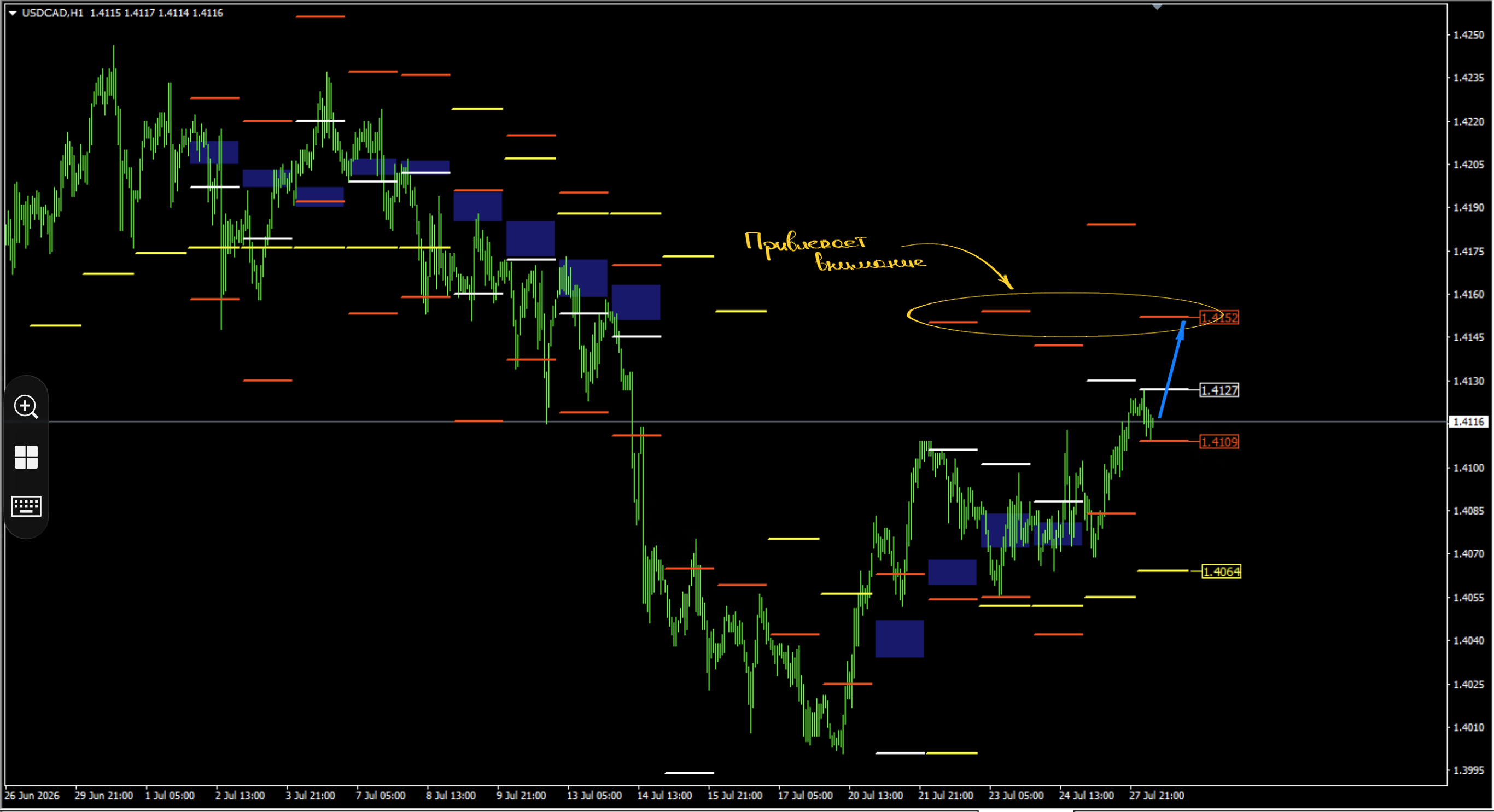Select the 1.4127 white price label
The width and height of the screenshot is (1494, 812).
click(x=1219, y=390)
